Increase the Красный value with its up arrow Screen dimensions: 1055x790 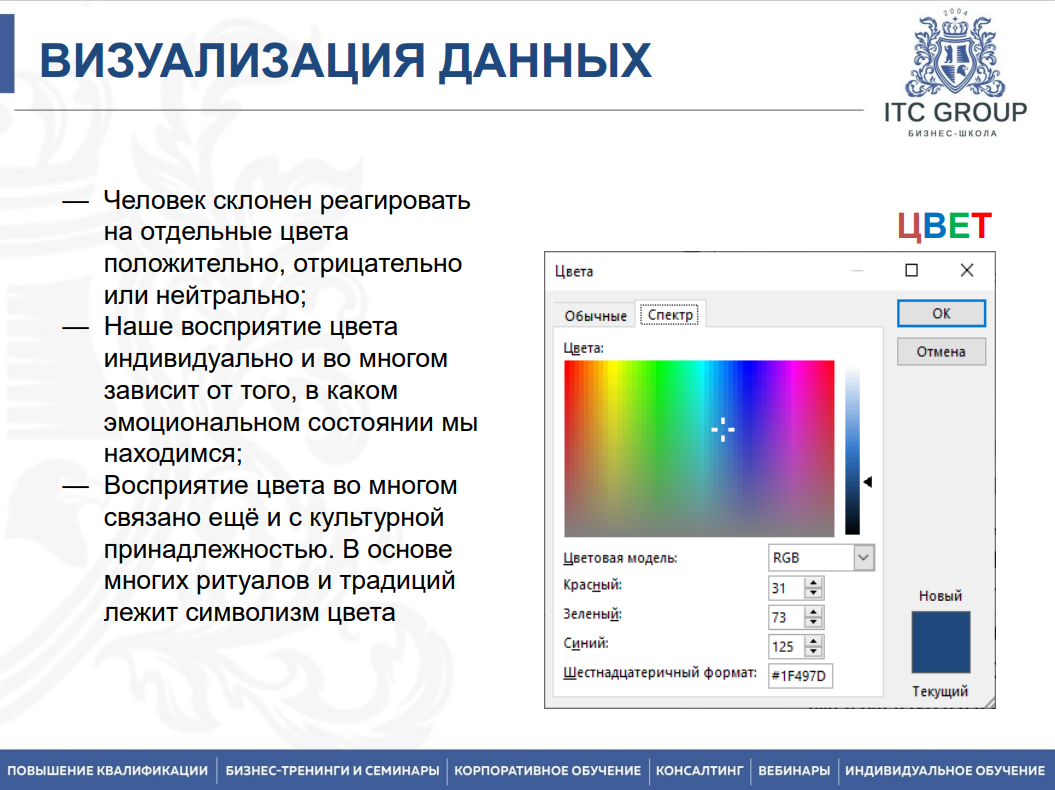click(x=815, y=583)
